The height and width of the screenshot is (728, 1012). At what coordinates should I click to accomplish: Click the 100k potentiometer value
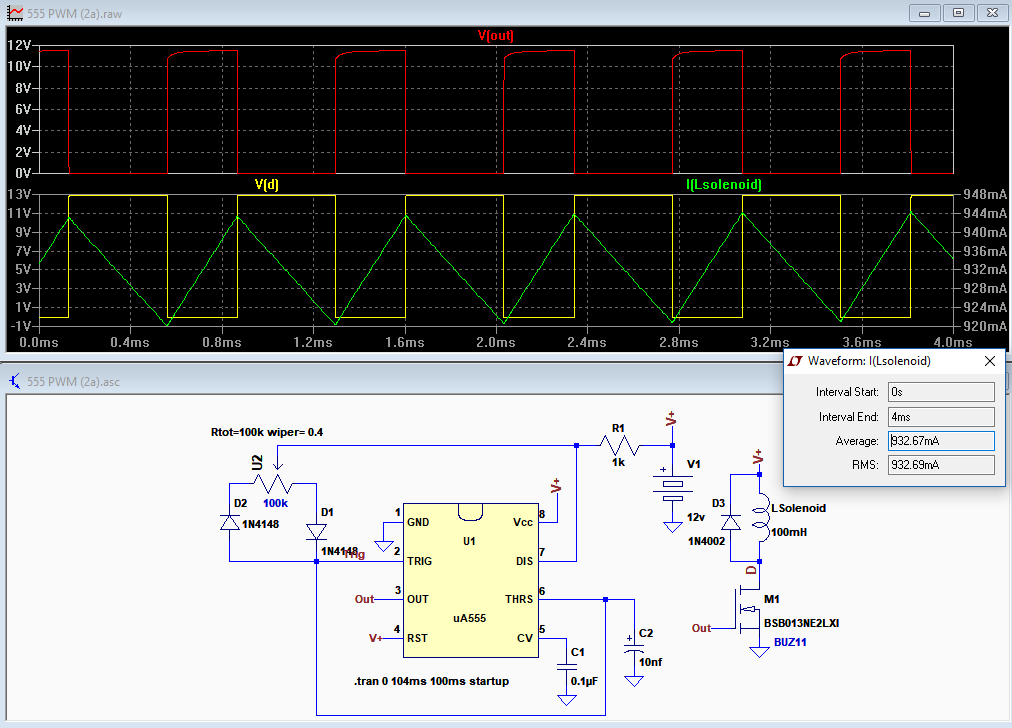point(276,503)
